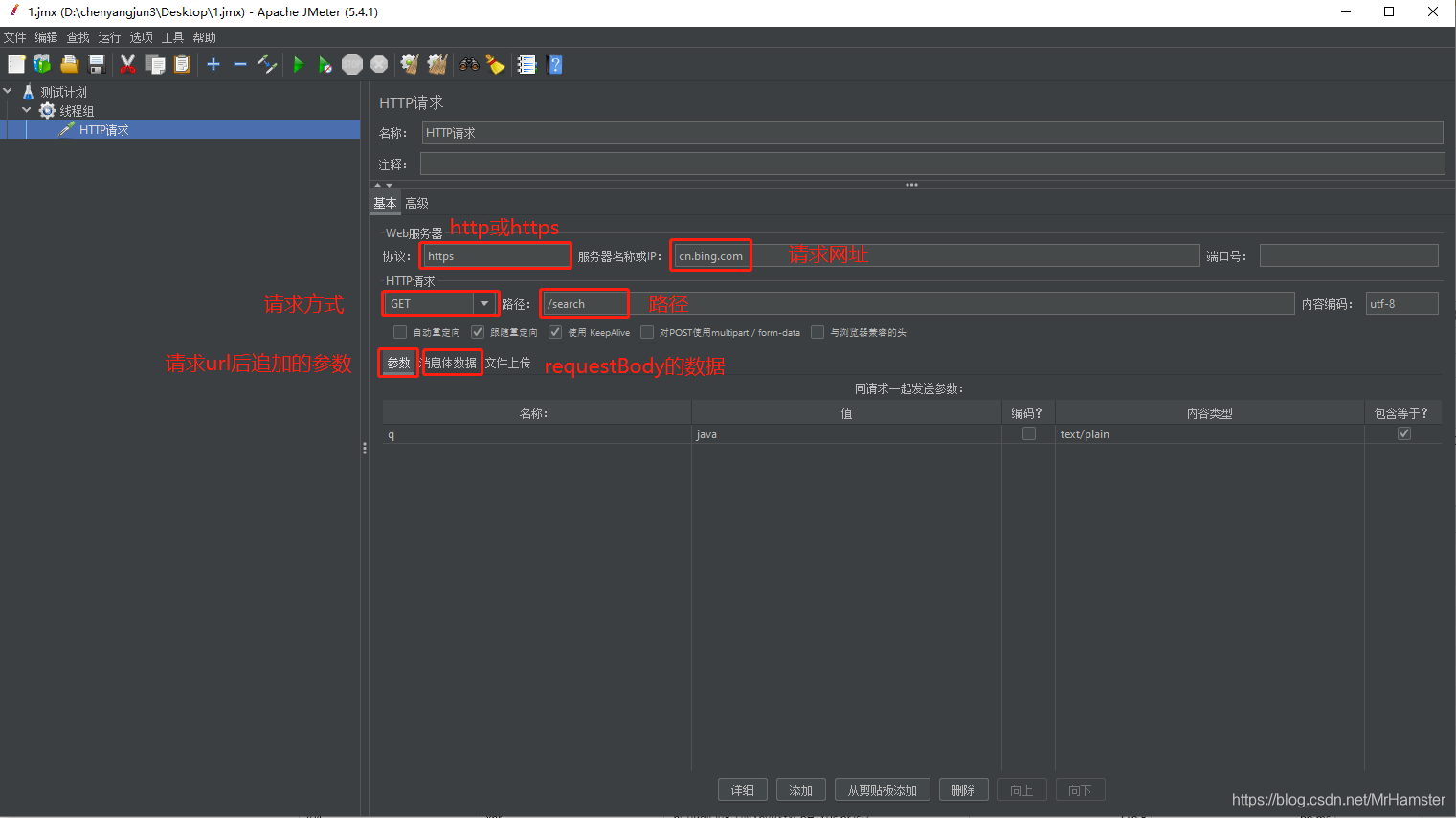Image resolution: width=1456 pixels, height=818 pixels.
Task: Select the 参数 tab
Action: 398,363
